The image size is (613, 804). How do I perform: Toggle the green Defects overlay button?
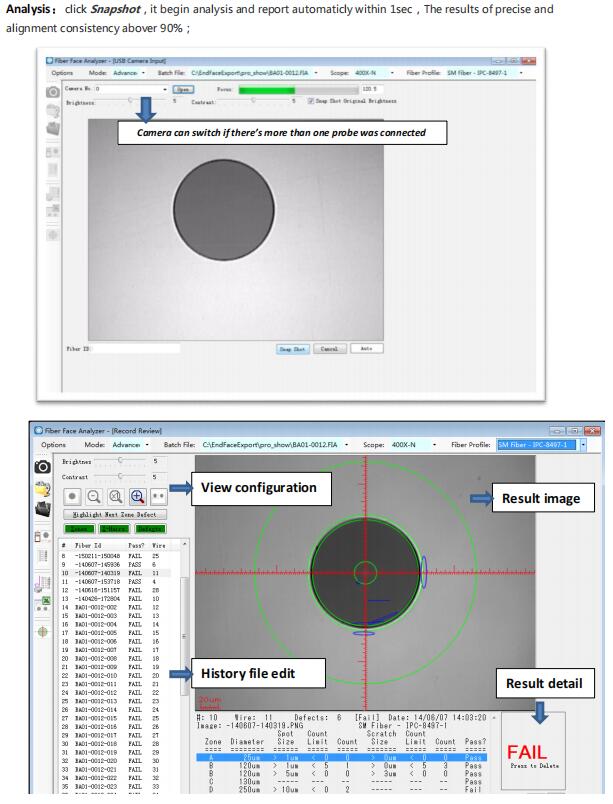point(150,529)
